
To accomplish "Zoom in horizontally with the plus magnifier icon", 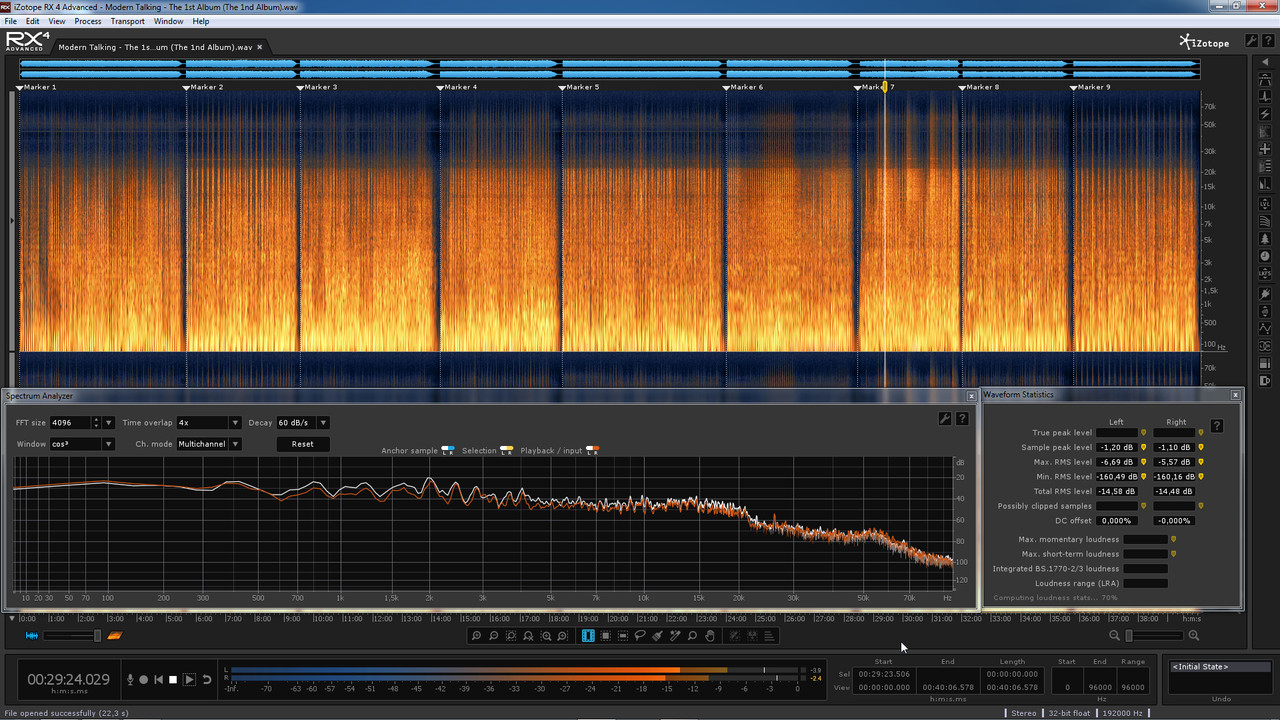I will click(x=476, y=636).
